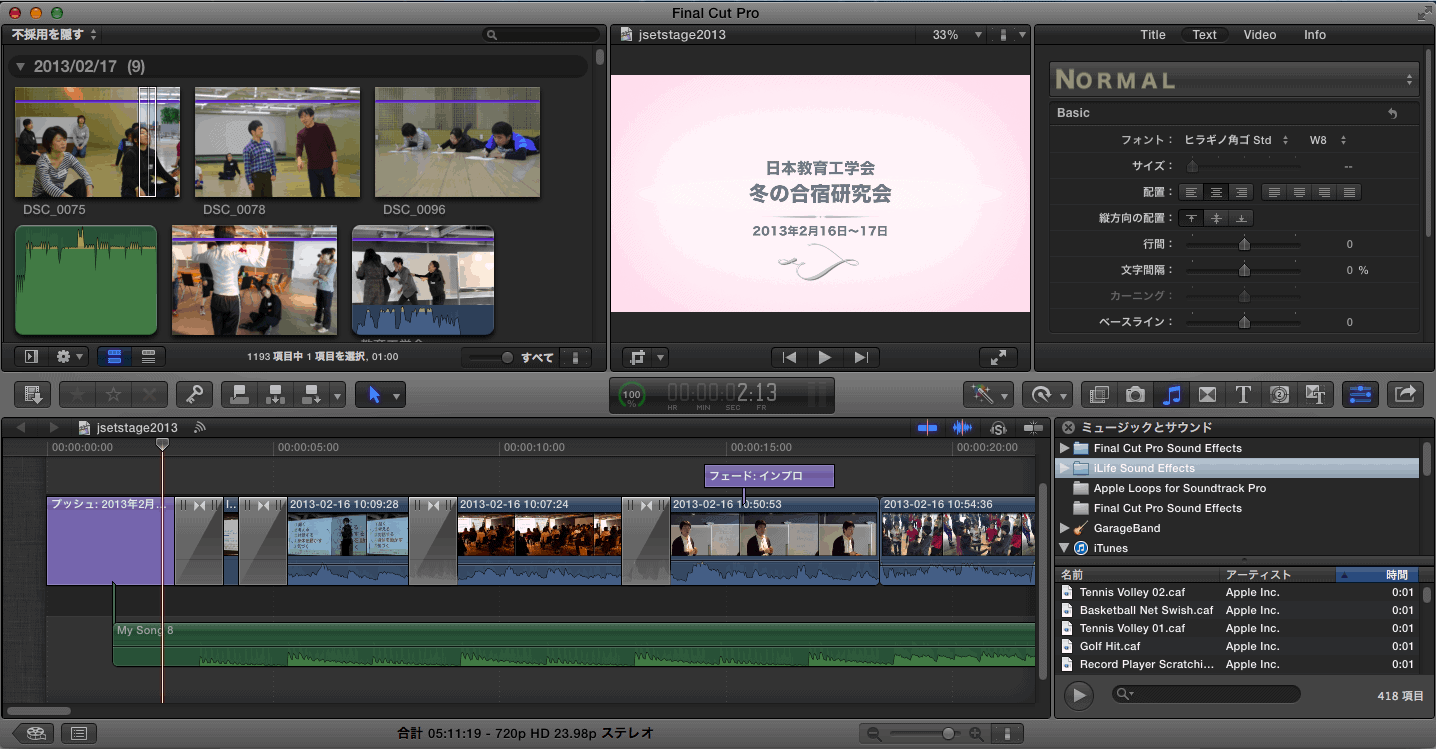The height and width of the screenshot is (749, 1436).
Task: Show the Titles browser T icon
Action: pos(1243,394)
